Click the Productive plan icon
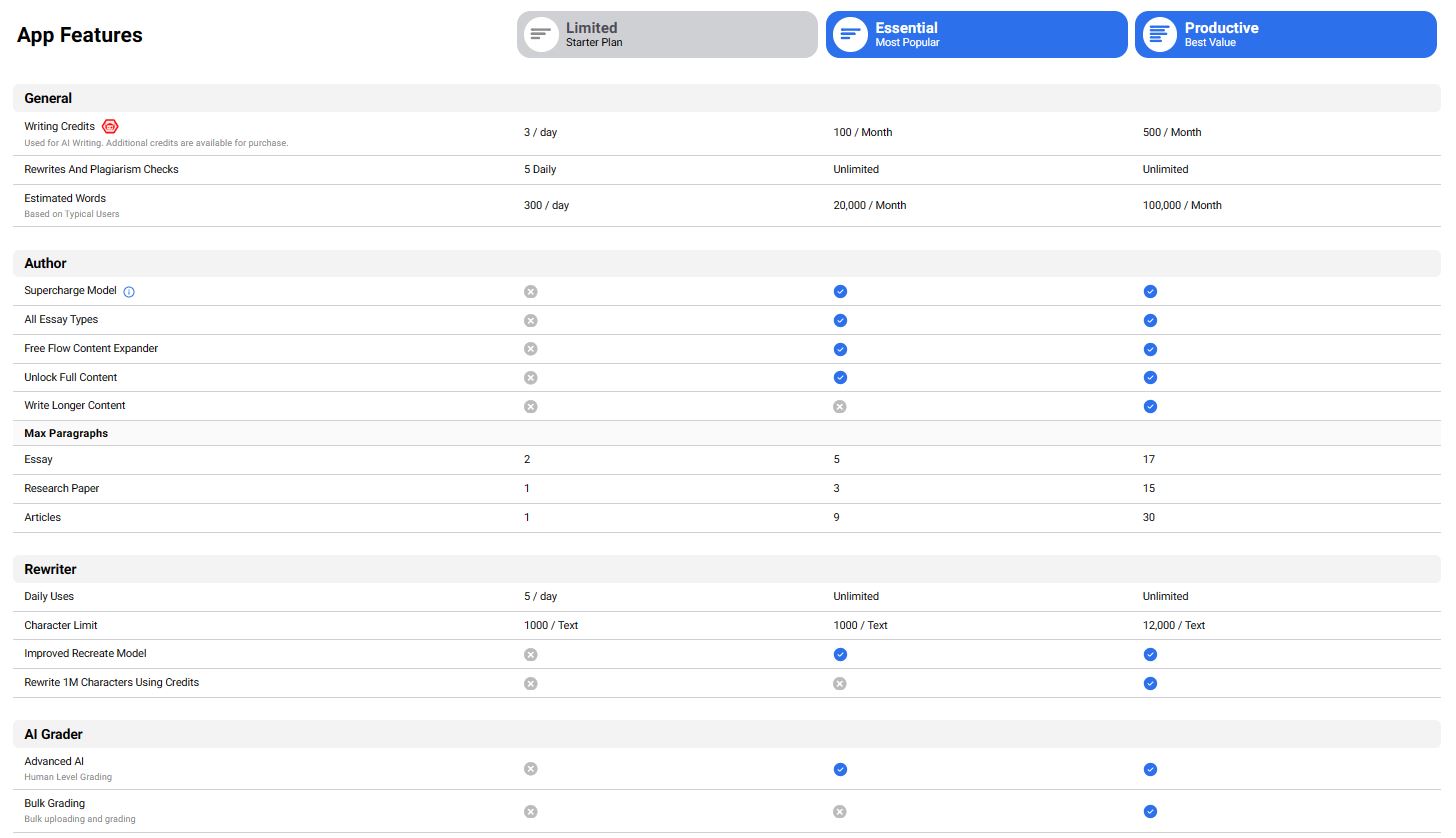 coord(1159,35)
